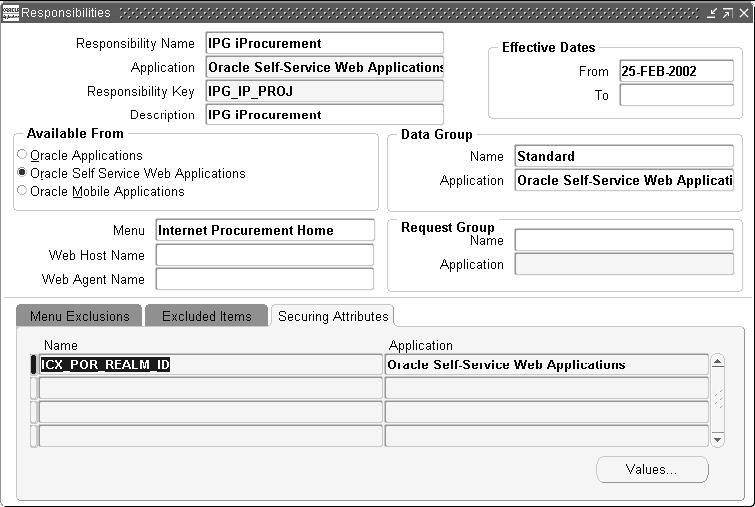
Task: Click the third empty Name row
Action: pos(210,412)
